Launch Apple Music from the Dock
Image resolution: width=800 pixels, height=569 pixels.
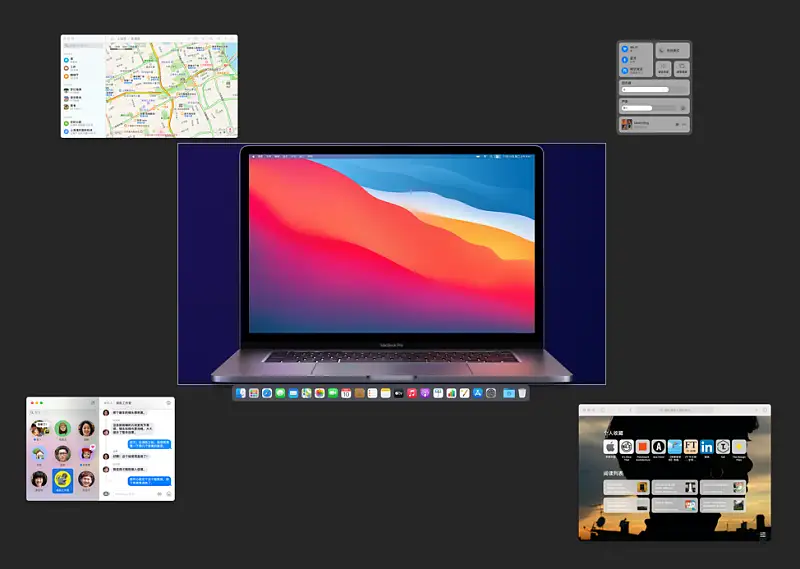(x=412, y=393)
